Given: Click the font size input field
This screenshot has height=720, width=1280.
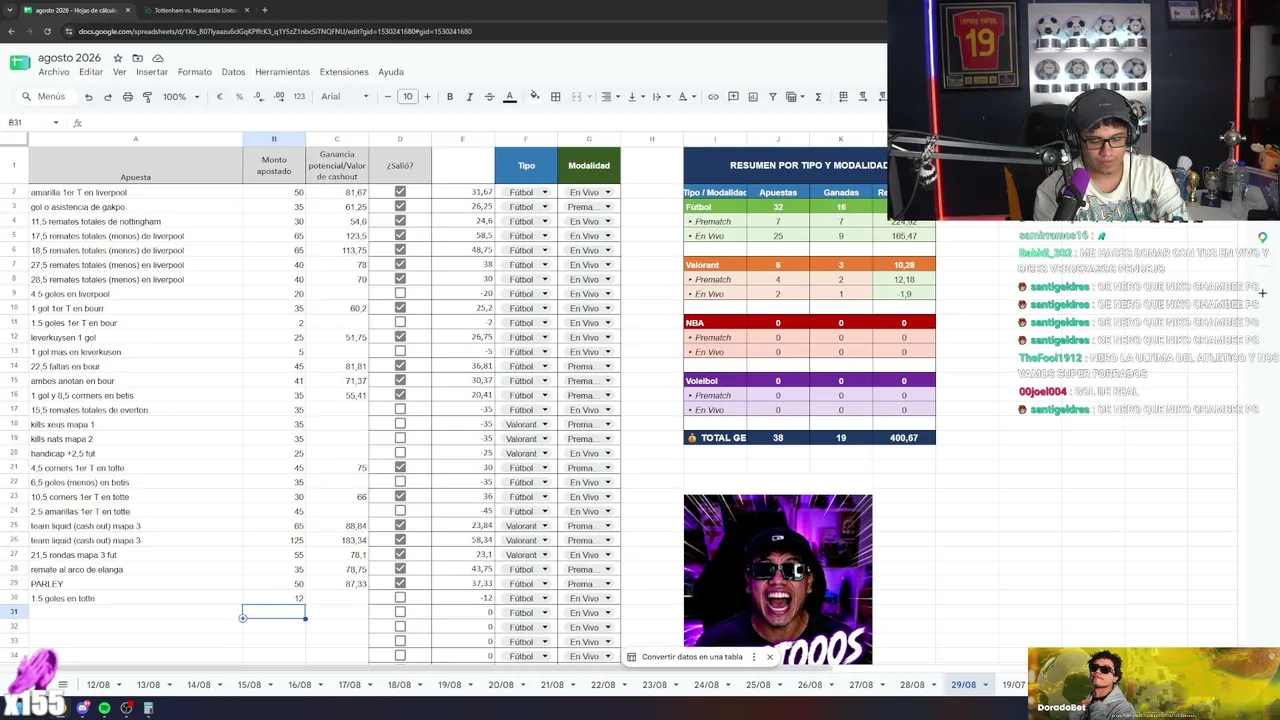Looking at the screenshot, I should tap(408, 97).
